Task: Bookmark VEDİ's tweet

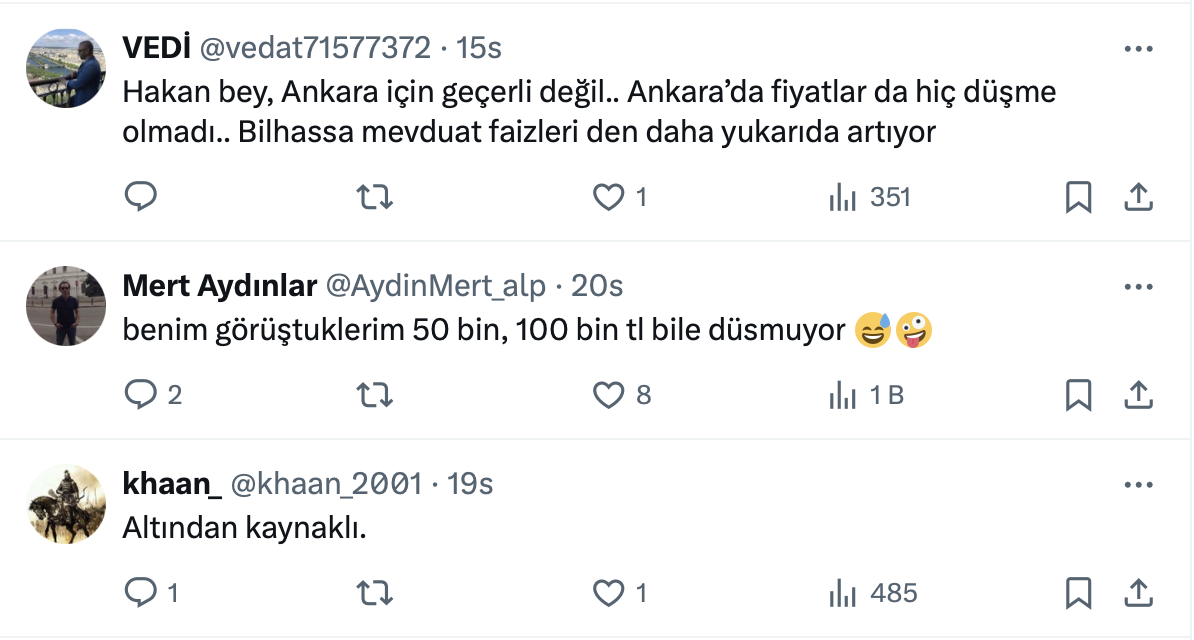Action: click(1078, 197)
